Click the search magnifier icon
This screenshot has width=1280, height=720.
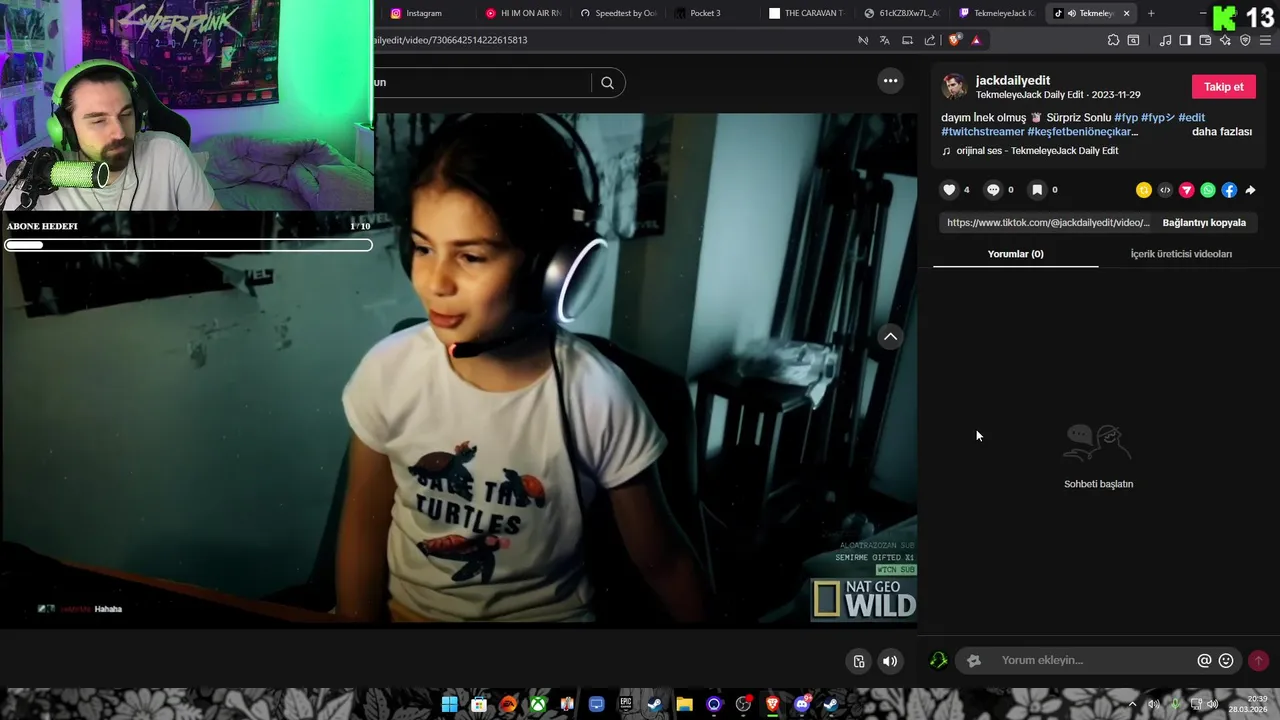(x=607, y=83)
